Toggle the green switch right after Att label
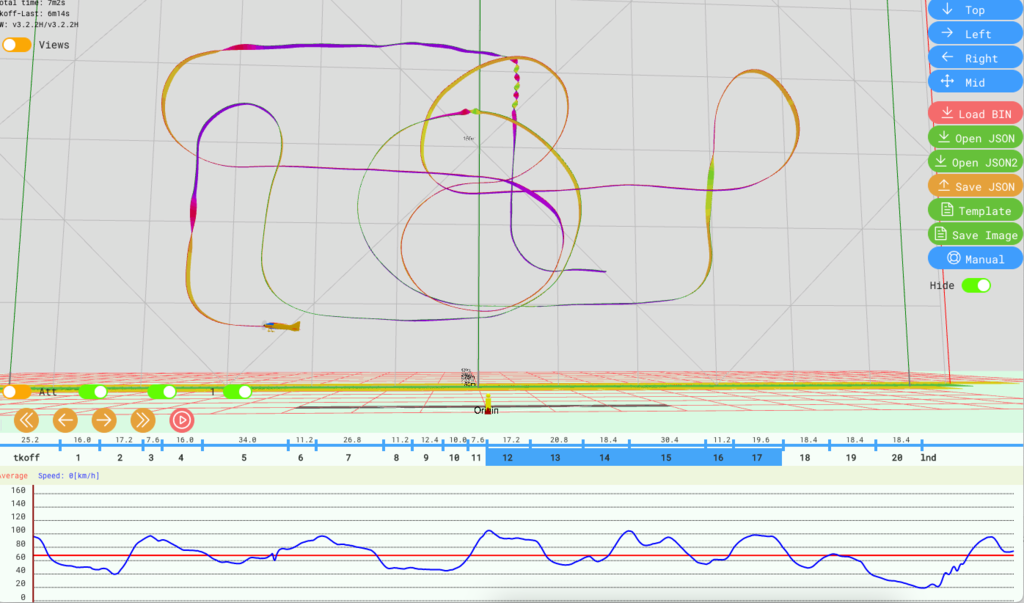Screen dimensions: 1024x603 click(93, 392)
